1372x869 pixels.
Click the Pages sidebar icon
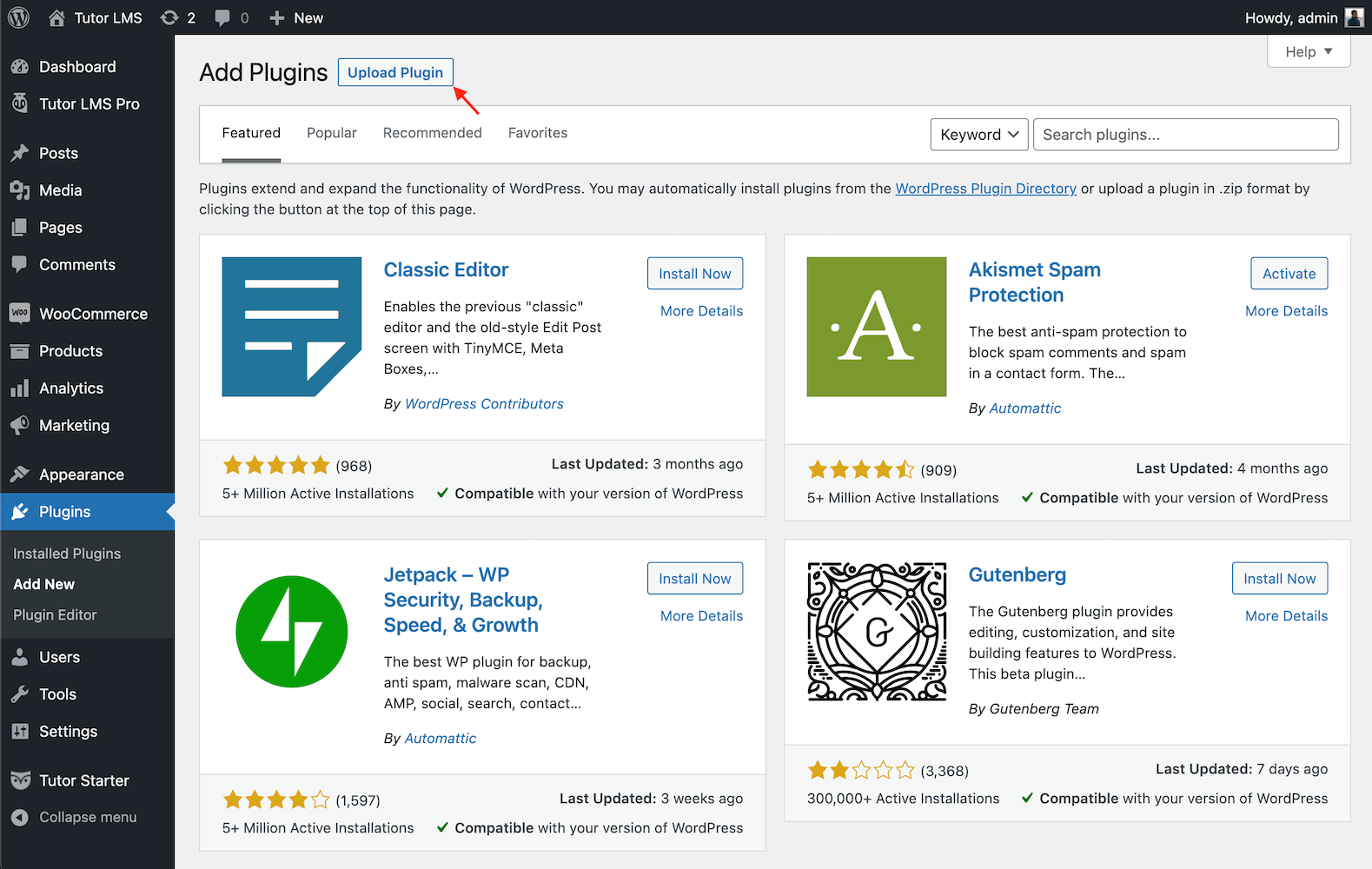(20, 228)
